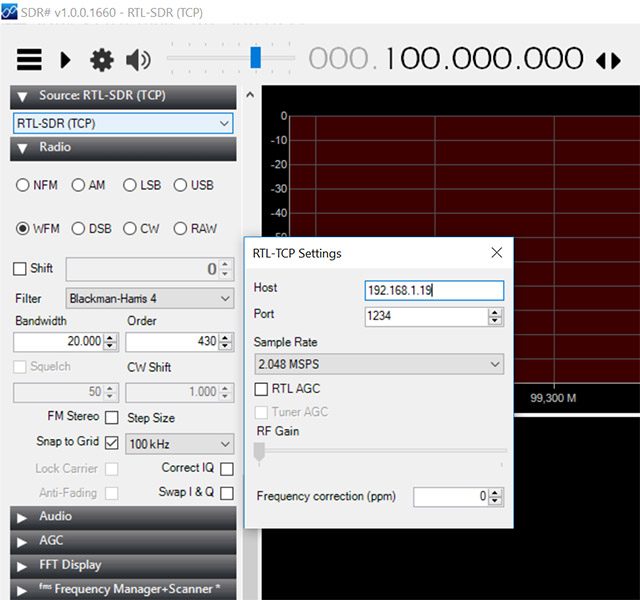Enable the Shift checkbox
640x600 pixels.
20,269
